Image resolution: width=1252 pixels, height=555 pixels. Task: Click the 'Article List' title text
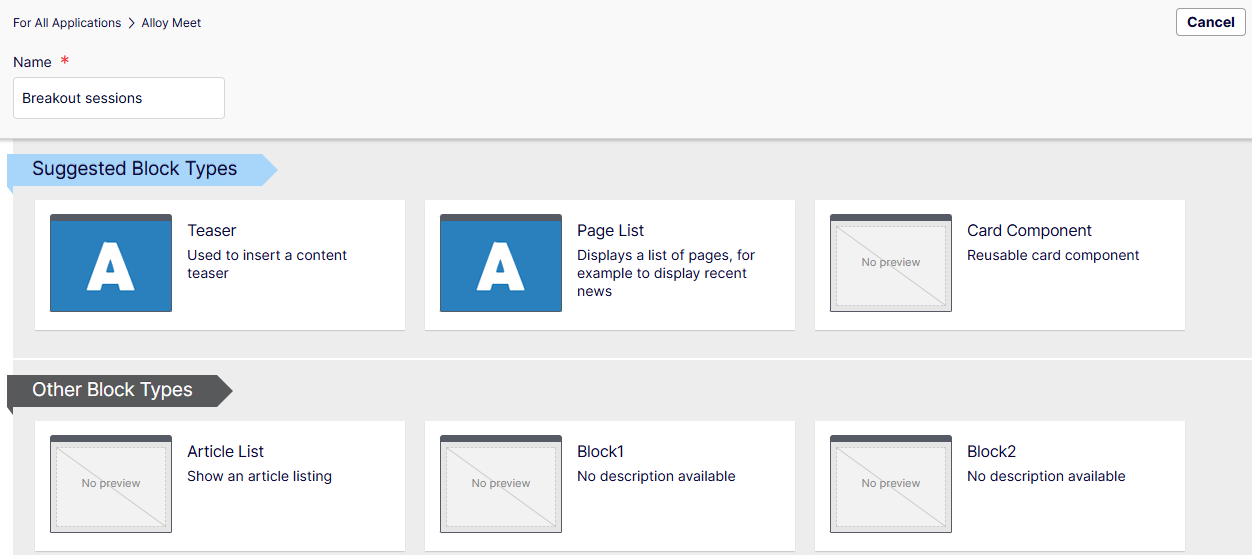(x=226, y=451)
